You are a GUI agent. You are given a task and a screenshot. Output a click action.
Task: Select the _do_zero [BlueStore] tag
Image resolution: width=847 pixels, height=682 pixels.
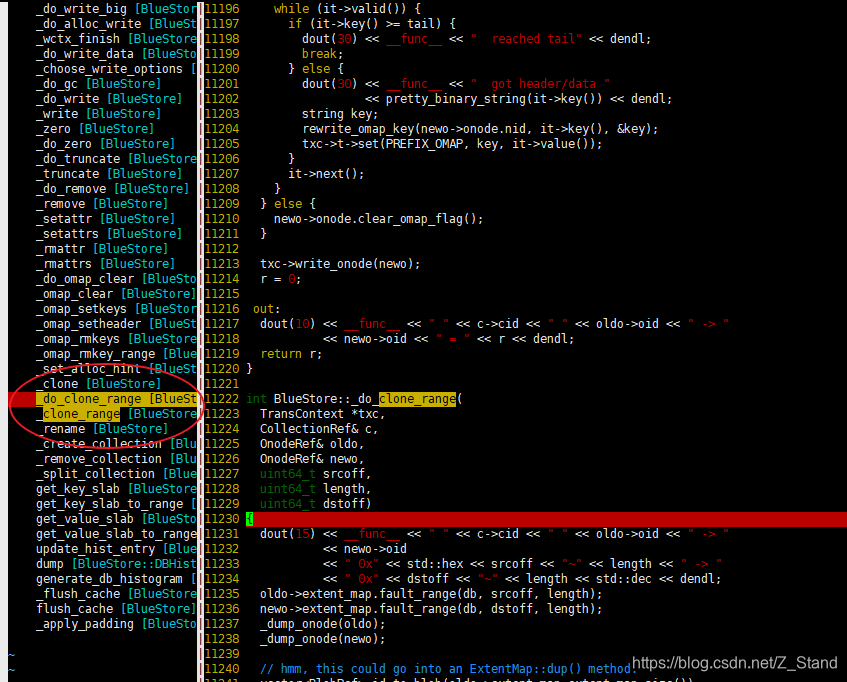pos(105,144)
